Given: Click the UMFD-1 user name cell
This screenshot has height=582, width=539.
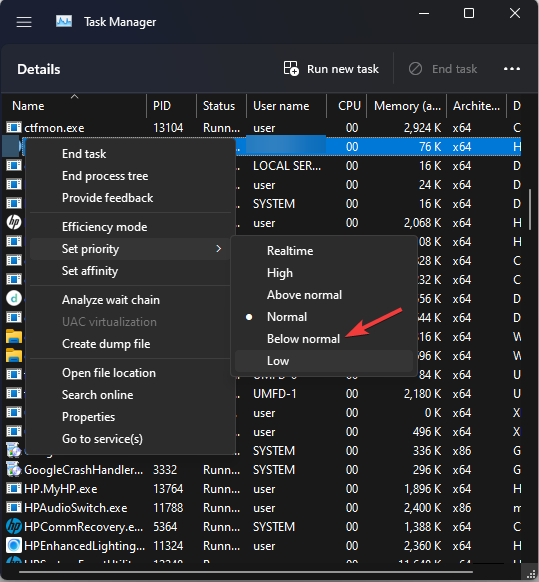Looking at the screenshot, I should tap(275, 393).
